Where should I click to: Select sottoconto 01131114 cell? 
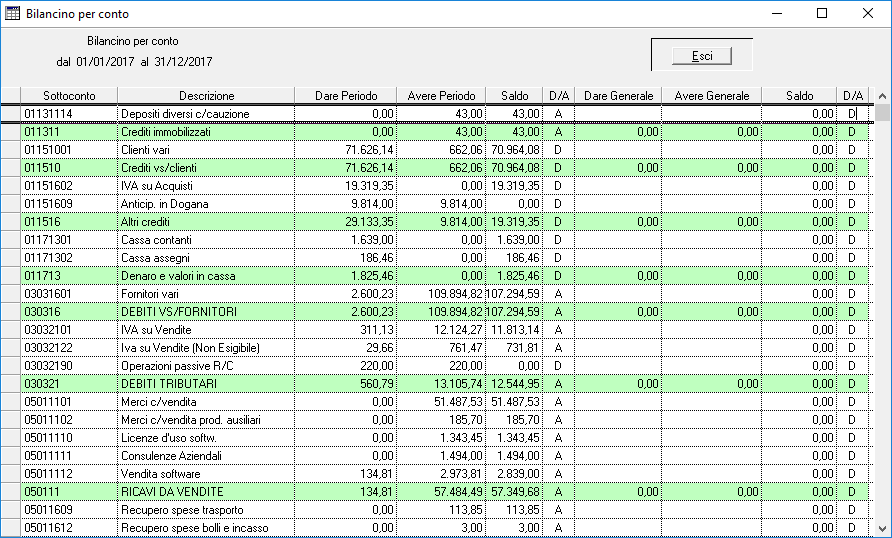coord(69,114)
